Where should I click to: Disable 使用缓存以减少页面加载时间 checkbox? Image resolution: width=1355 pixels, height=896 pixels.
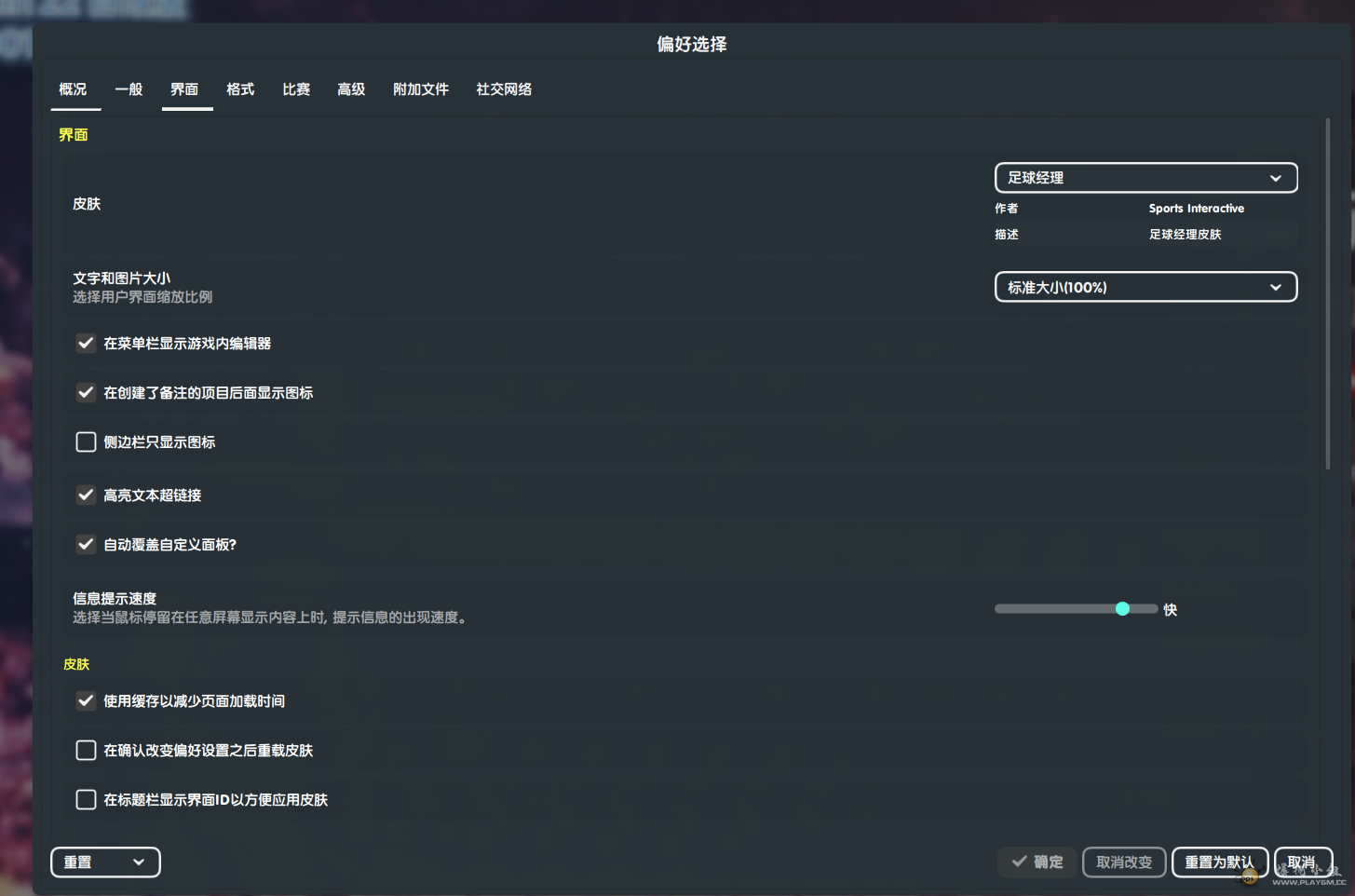(86, 701)
